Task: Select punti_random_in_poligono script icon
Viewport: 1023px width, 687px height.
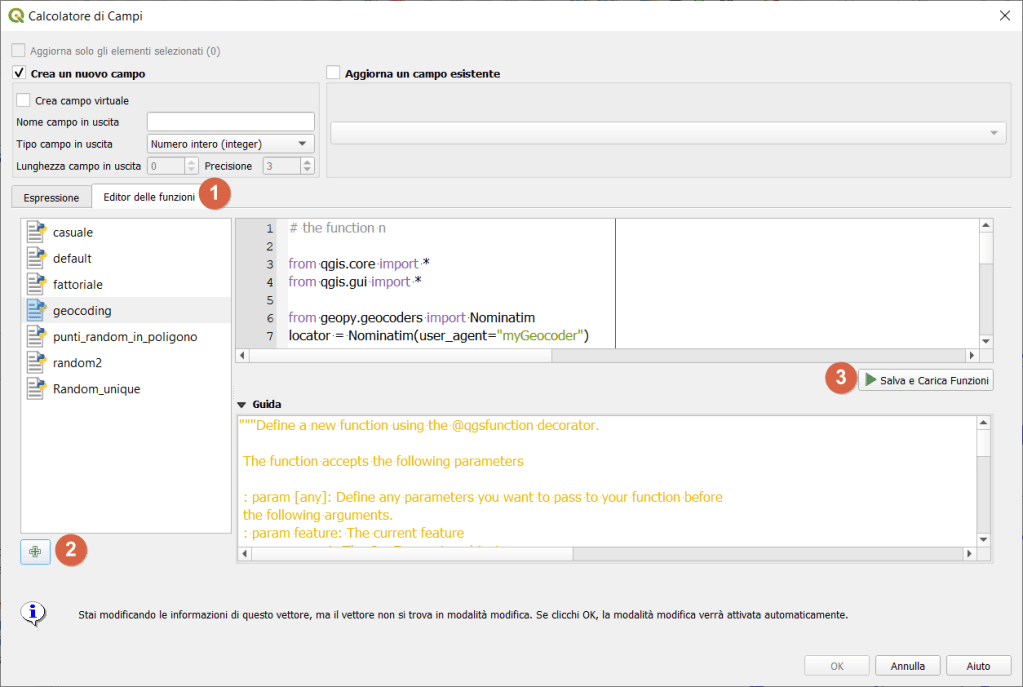Action: [36, 336]
